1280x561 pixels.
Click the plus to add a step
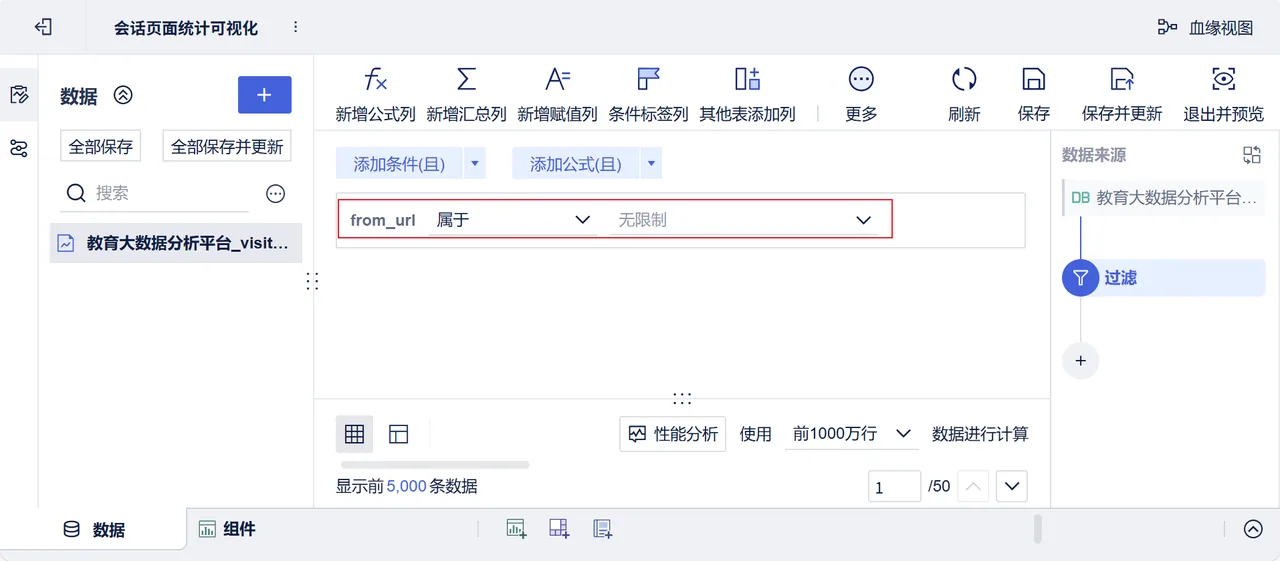point(1080,360)
